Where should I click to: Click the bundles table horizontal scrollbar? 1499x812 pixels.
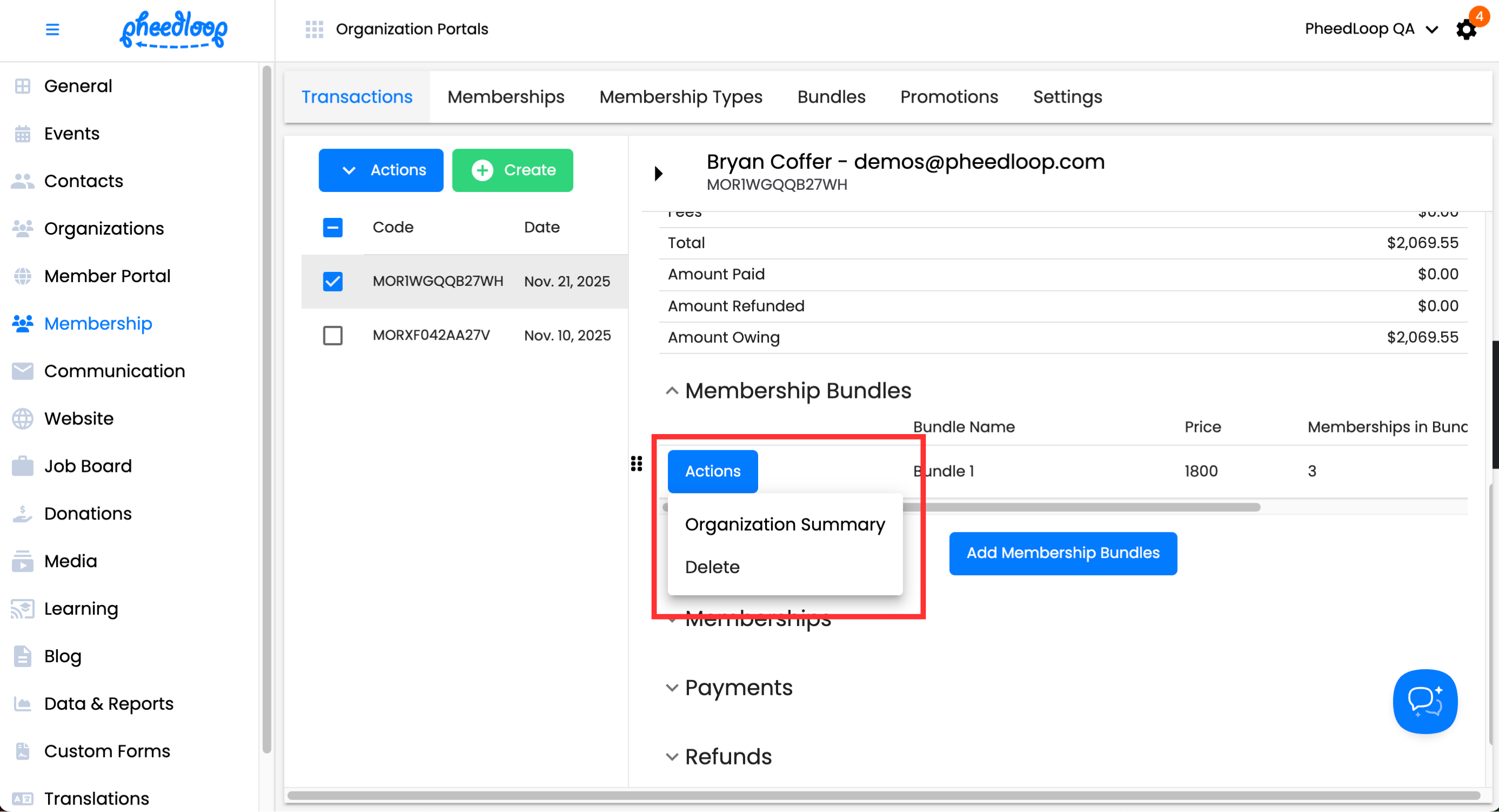click(1083, 507)
